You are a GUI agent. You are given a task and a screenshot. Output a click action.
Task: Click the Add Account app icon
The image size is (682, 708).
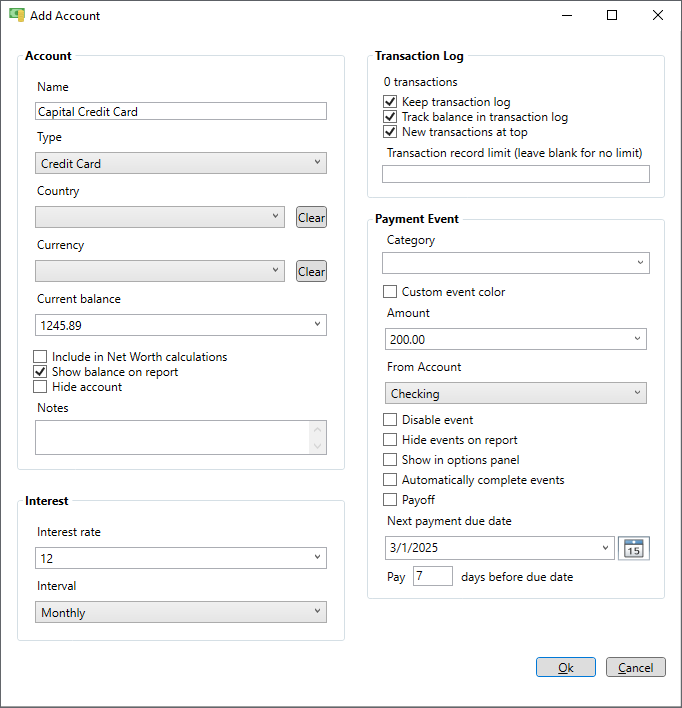tap(17, 15)
